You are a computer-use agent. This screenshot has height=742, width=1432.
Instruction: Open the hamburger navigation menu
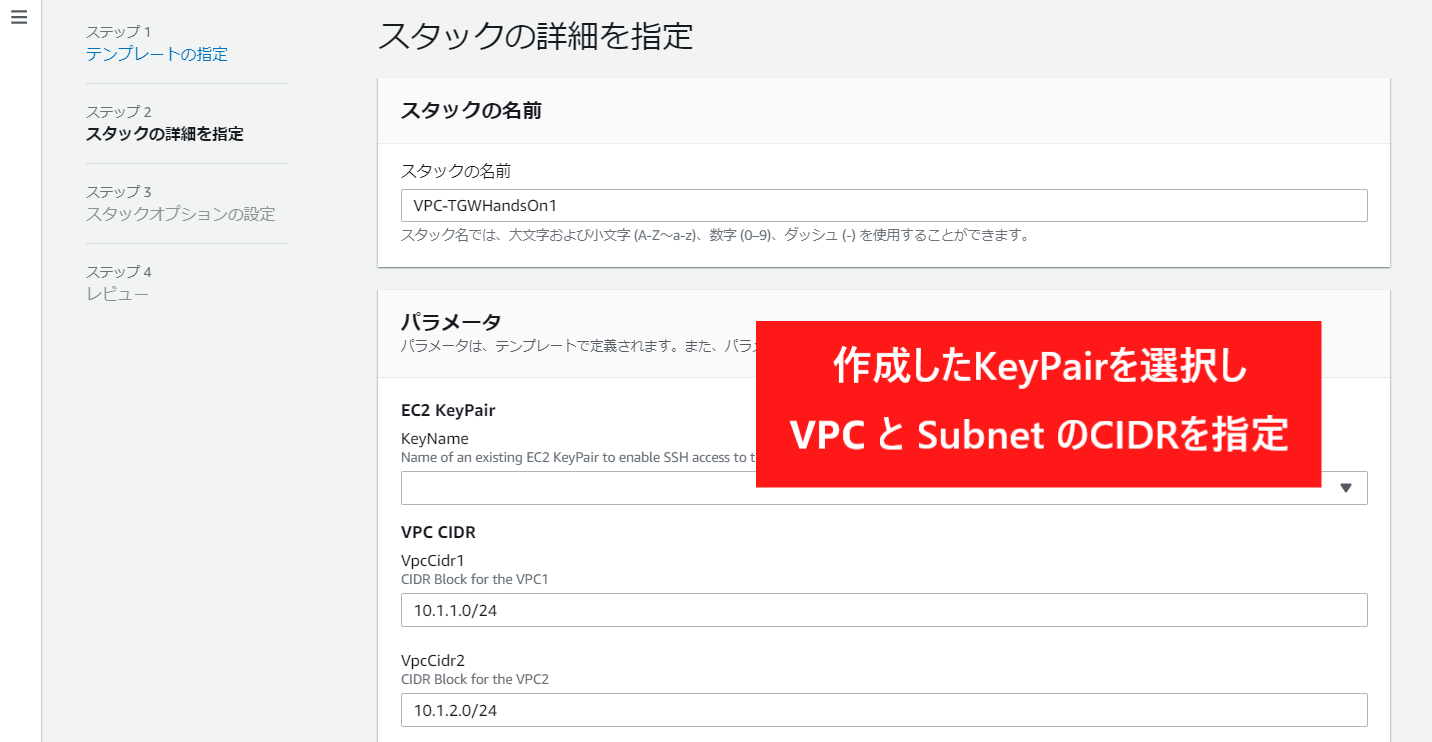click(19, 18)
